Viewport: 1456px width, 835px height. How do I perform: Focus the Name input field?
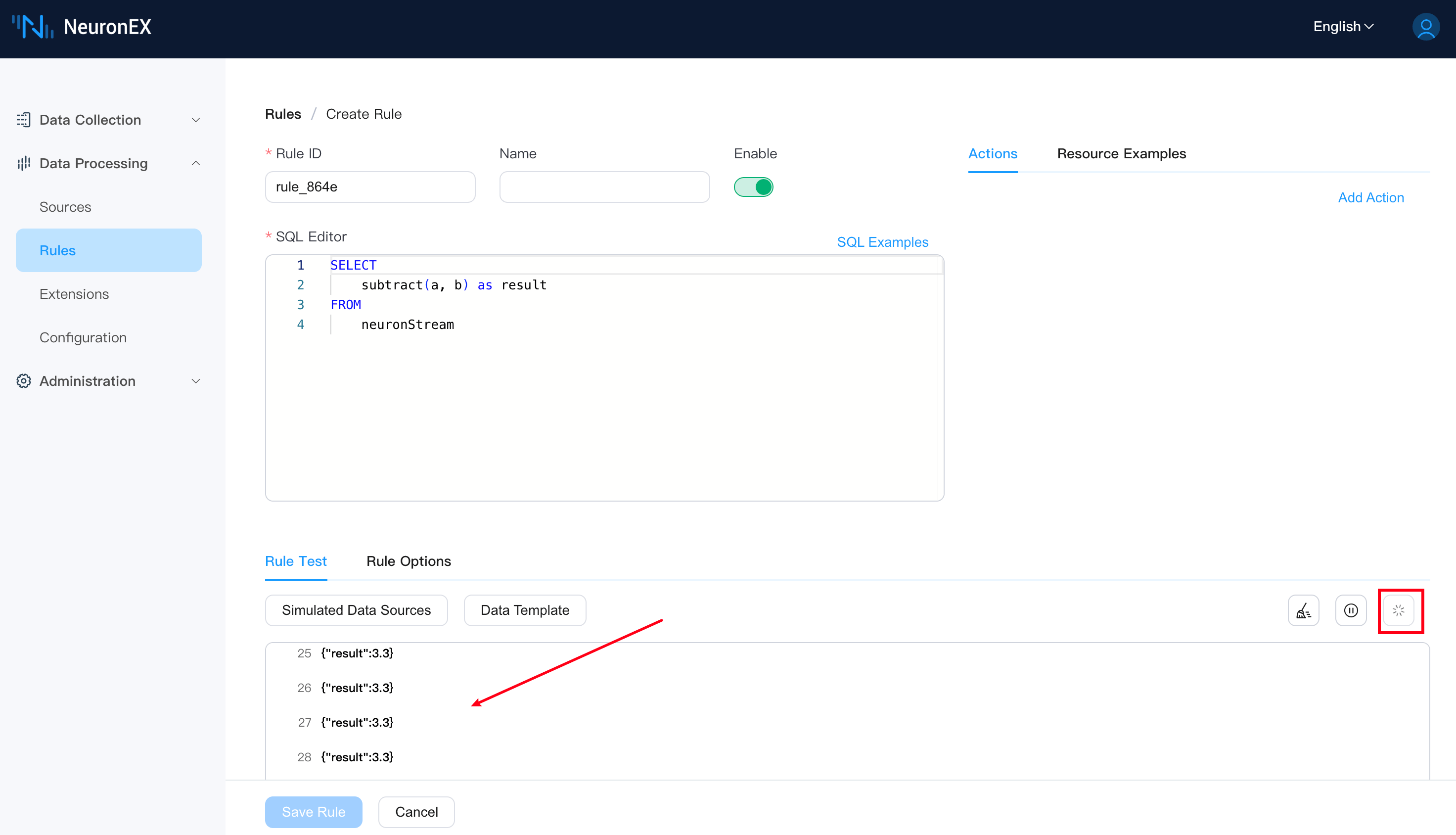604,187
